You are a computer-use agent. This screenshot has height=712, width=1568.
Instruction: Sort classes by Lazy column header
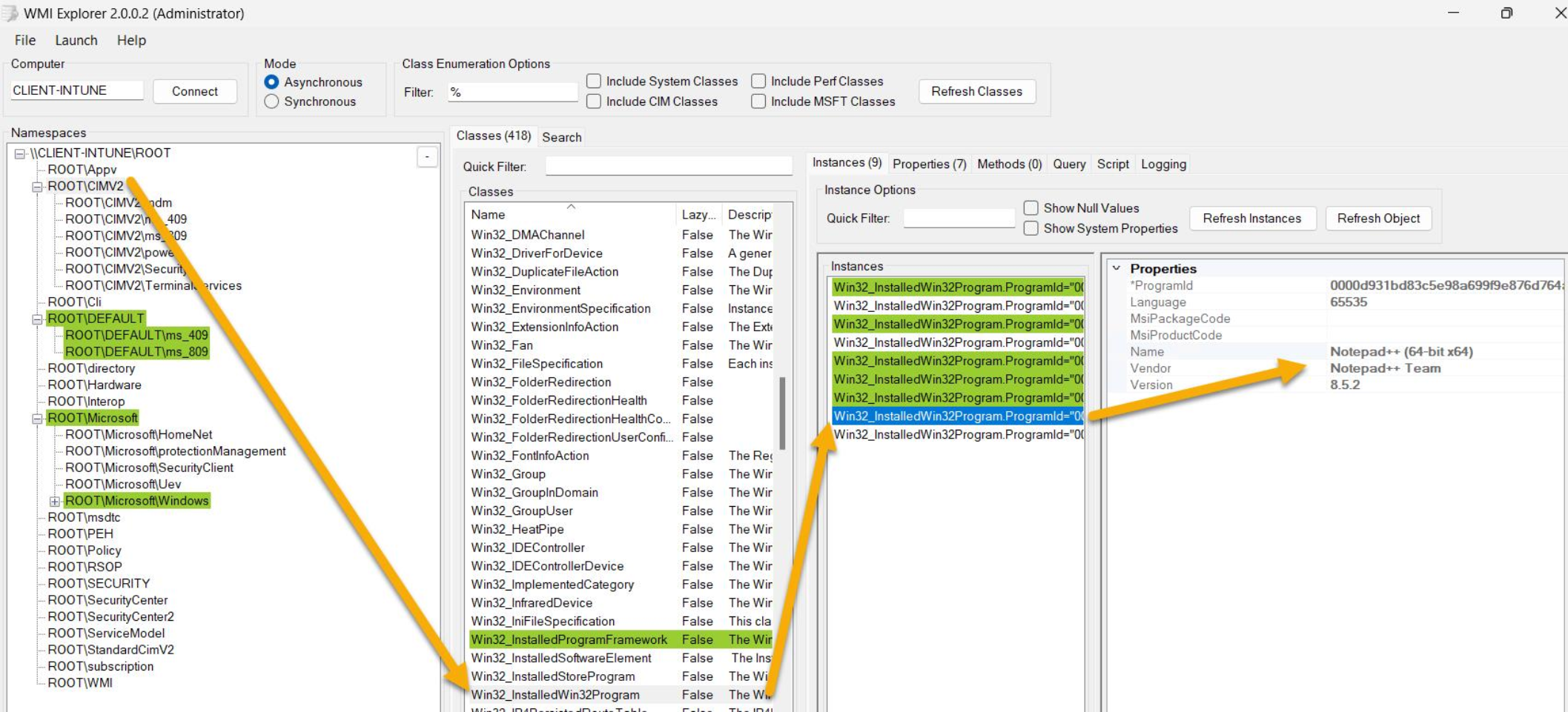pos(698,214)
